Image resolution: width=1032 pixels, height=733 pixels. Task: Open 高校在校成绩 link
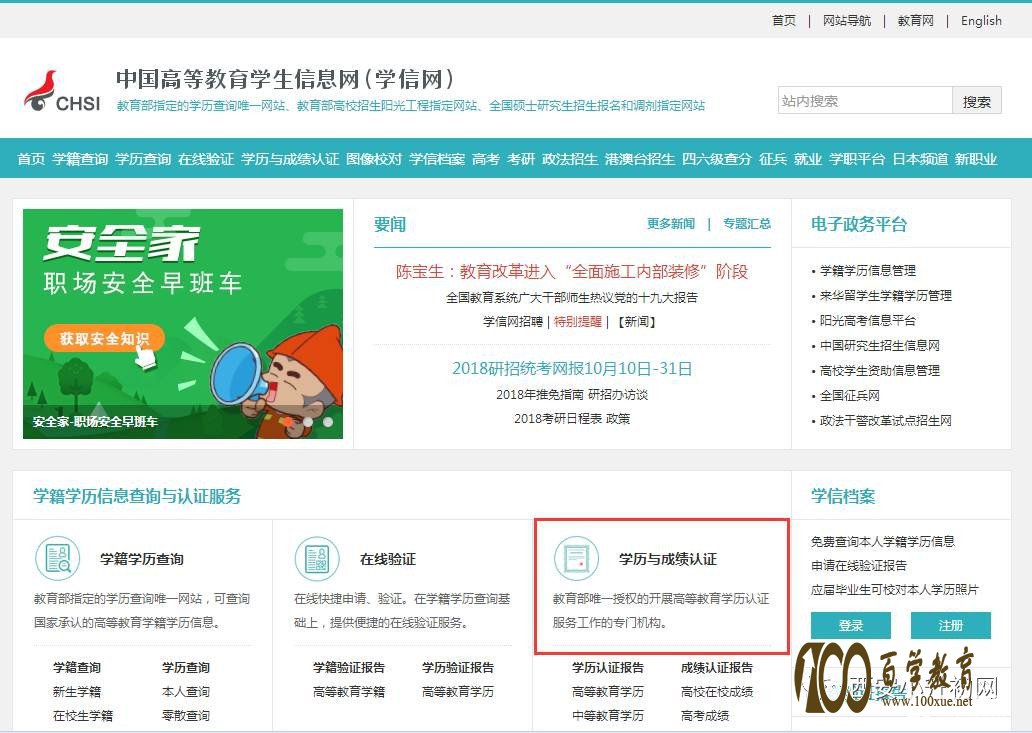pos(717,692)
